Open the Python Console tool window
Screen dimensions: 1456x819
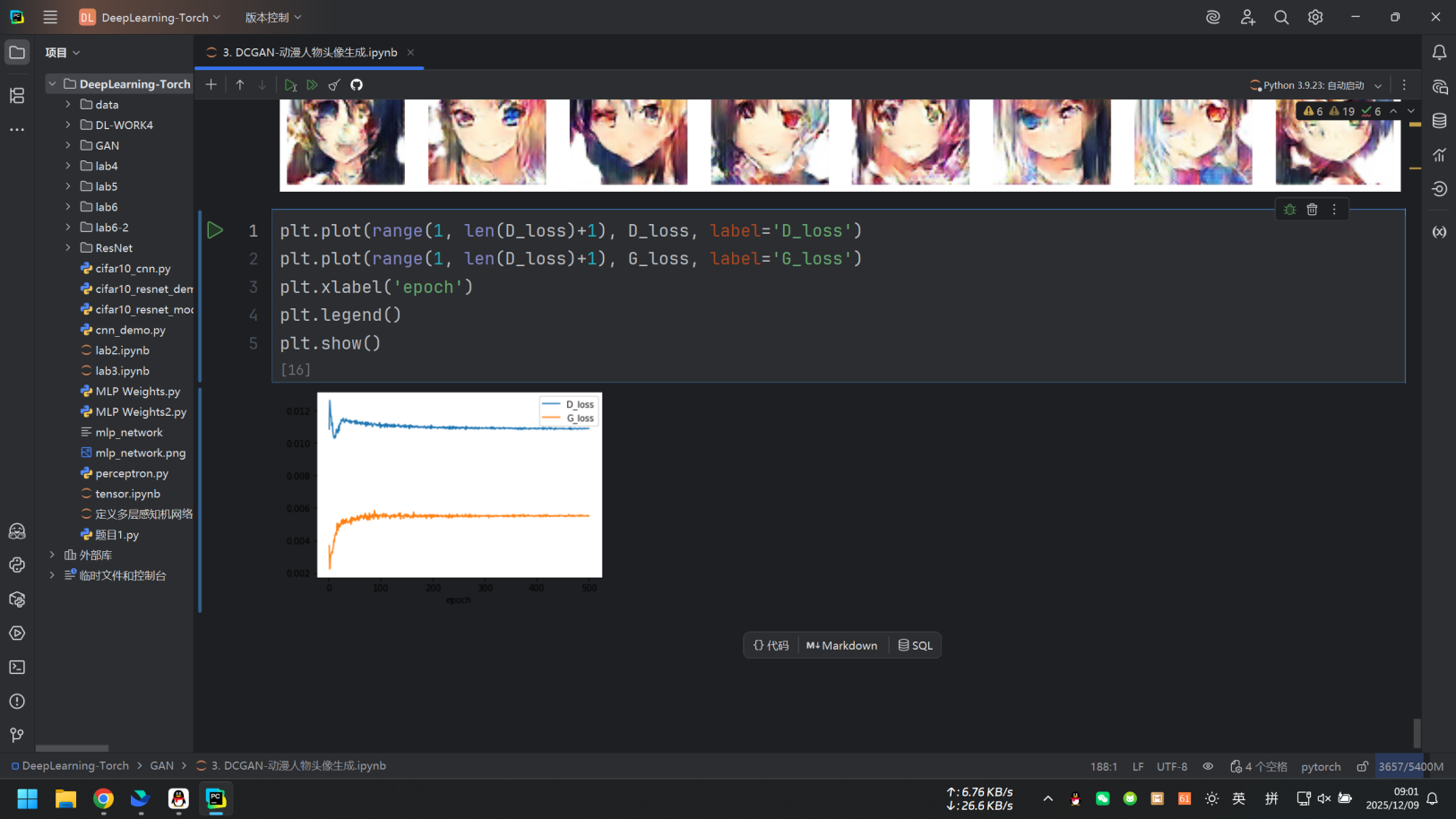pos(17,565)
